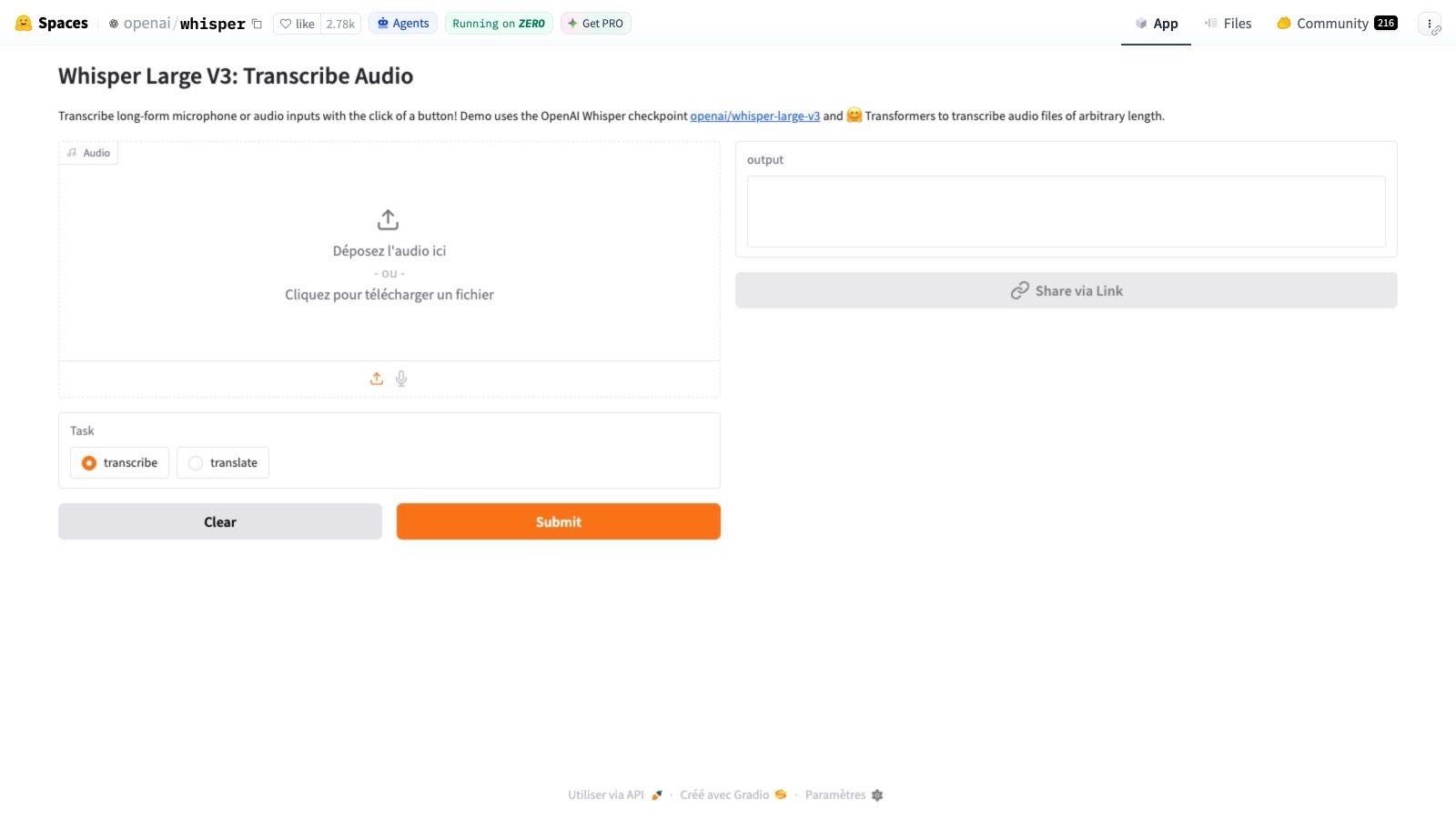Screen dimensions: 1456x819
Task: Click the whisper space name in the header
Action: coord(212,24)
